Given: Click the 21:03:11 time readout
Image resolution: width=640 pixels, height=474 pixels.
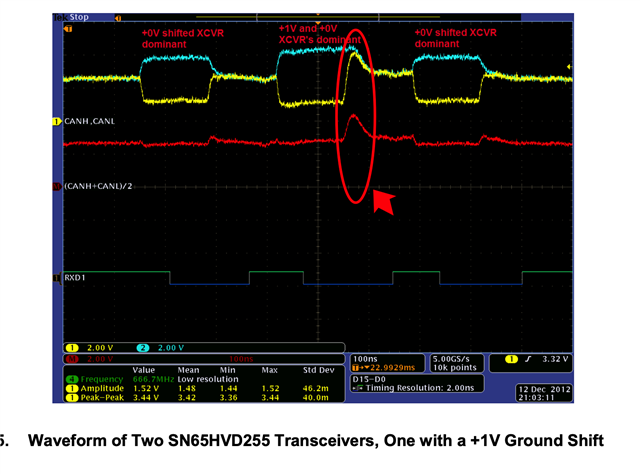Looking at the screenshot, I should [536, 398].
